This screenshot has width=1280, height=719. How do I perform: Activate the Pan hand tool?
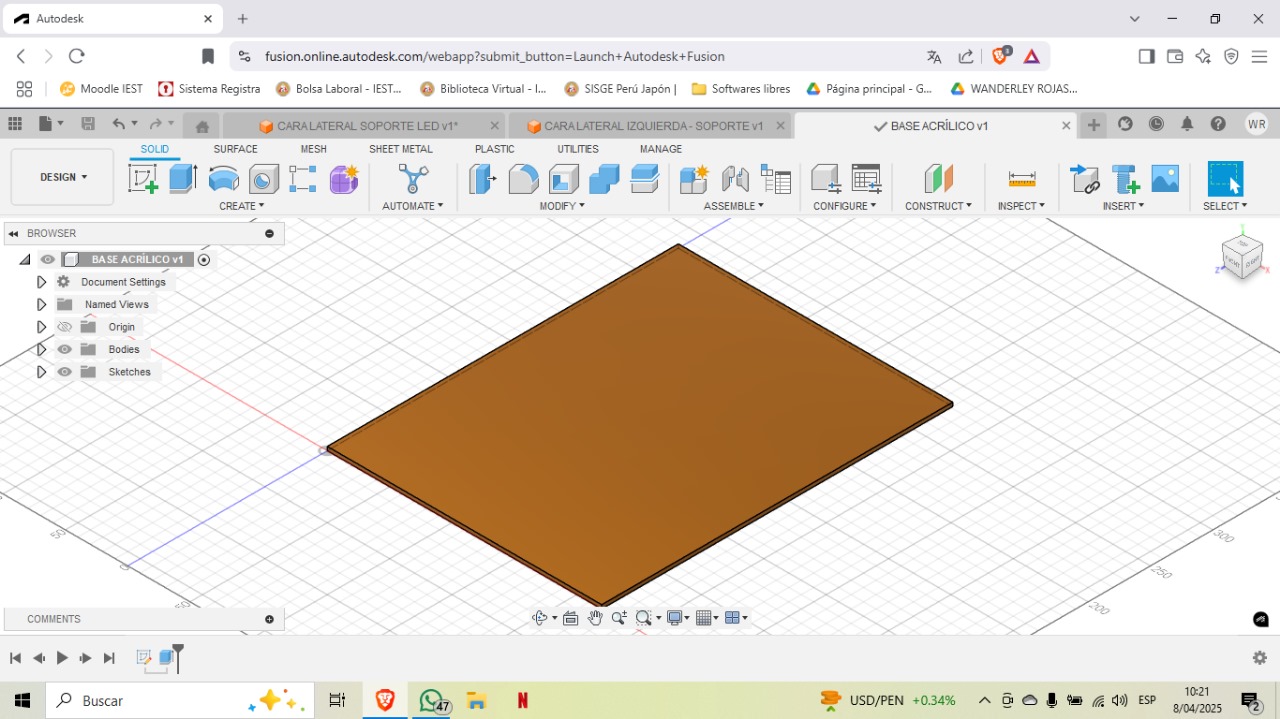tap(595, 618)
